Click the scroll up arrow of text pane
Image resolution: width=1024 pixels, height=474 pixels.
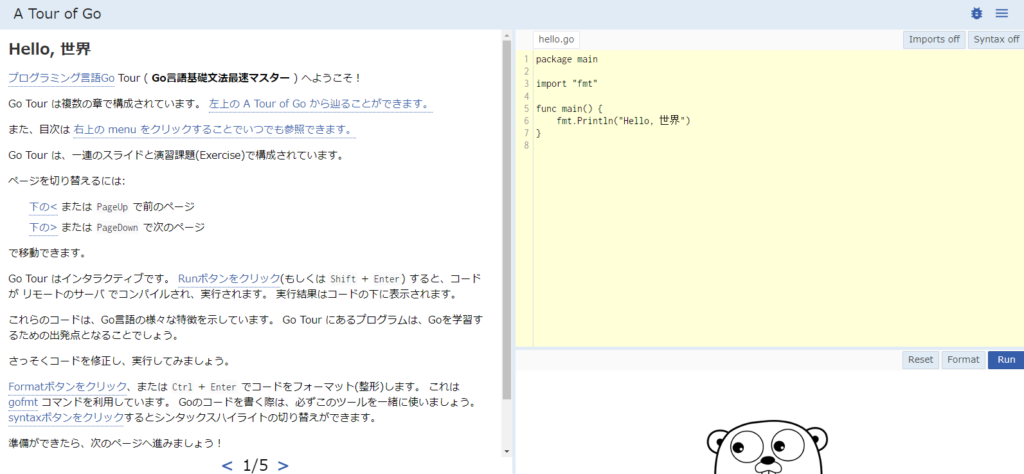(507, 35)
